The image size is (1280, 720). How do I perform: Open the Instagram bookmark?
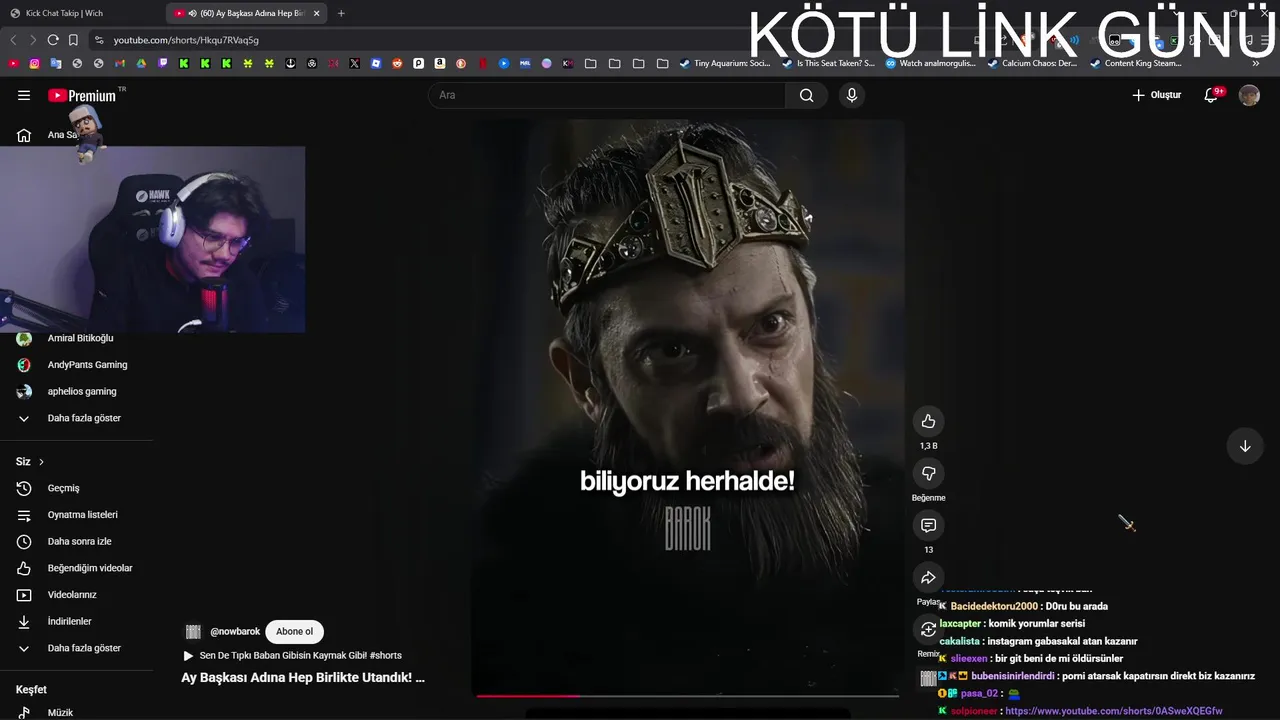[34, 63]
